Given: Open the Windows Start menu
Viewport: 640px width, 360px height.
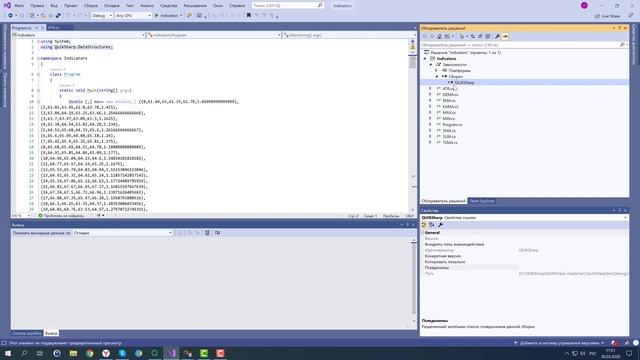Looking at the screenshot, I should coord(8,353).
